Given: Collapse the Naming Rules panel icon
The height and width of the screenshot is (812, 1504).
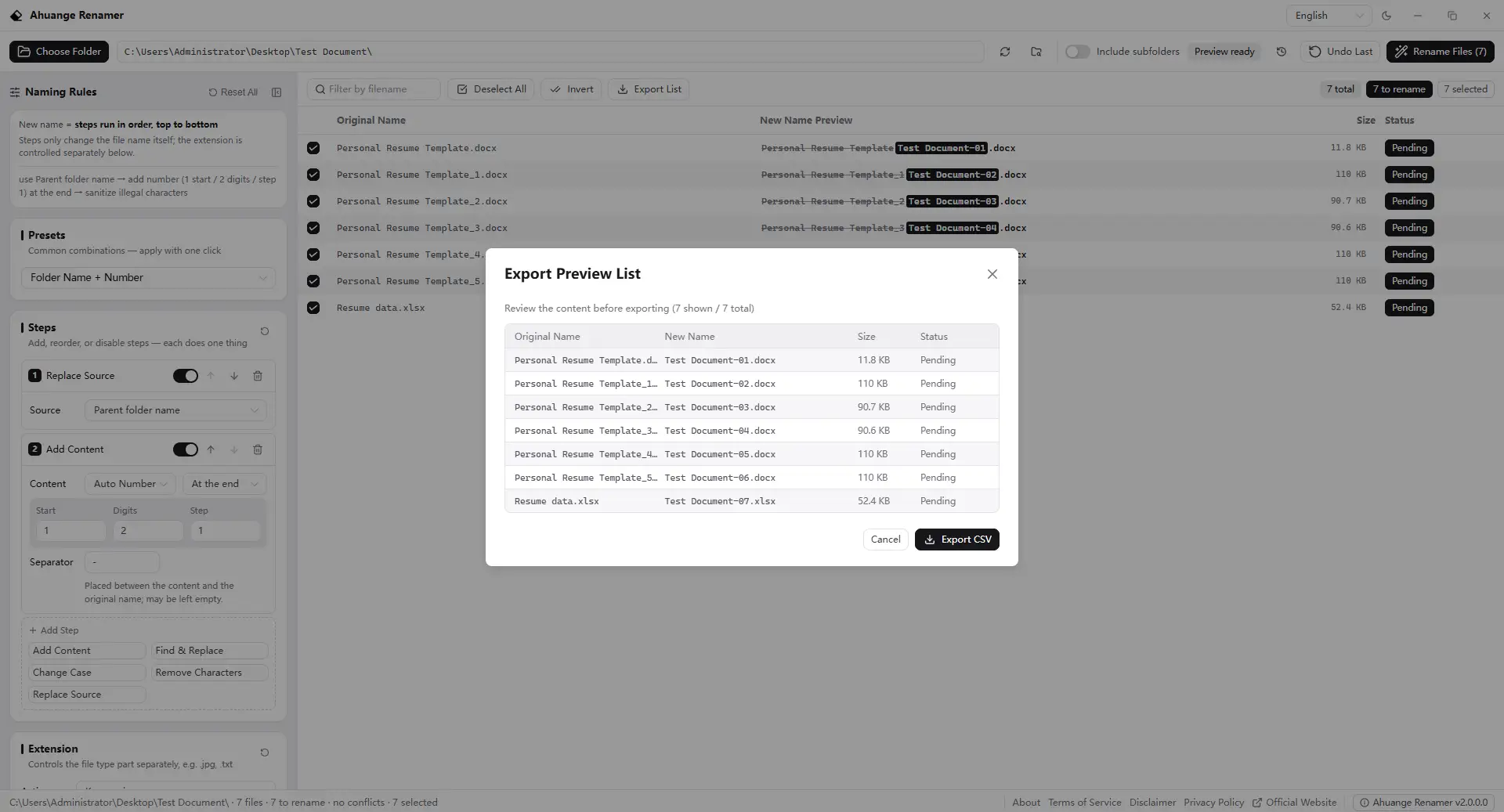Looking at the screenshot, I should [x=277, y=92].
